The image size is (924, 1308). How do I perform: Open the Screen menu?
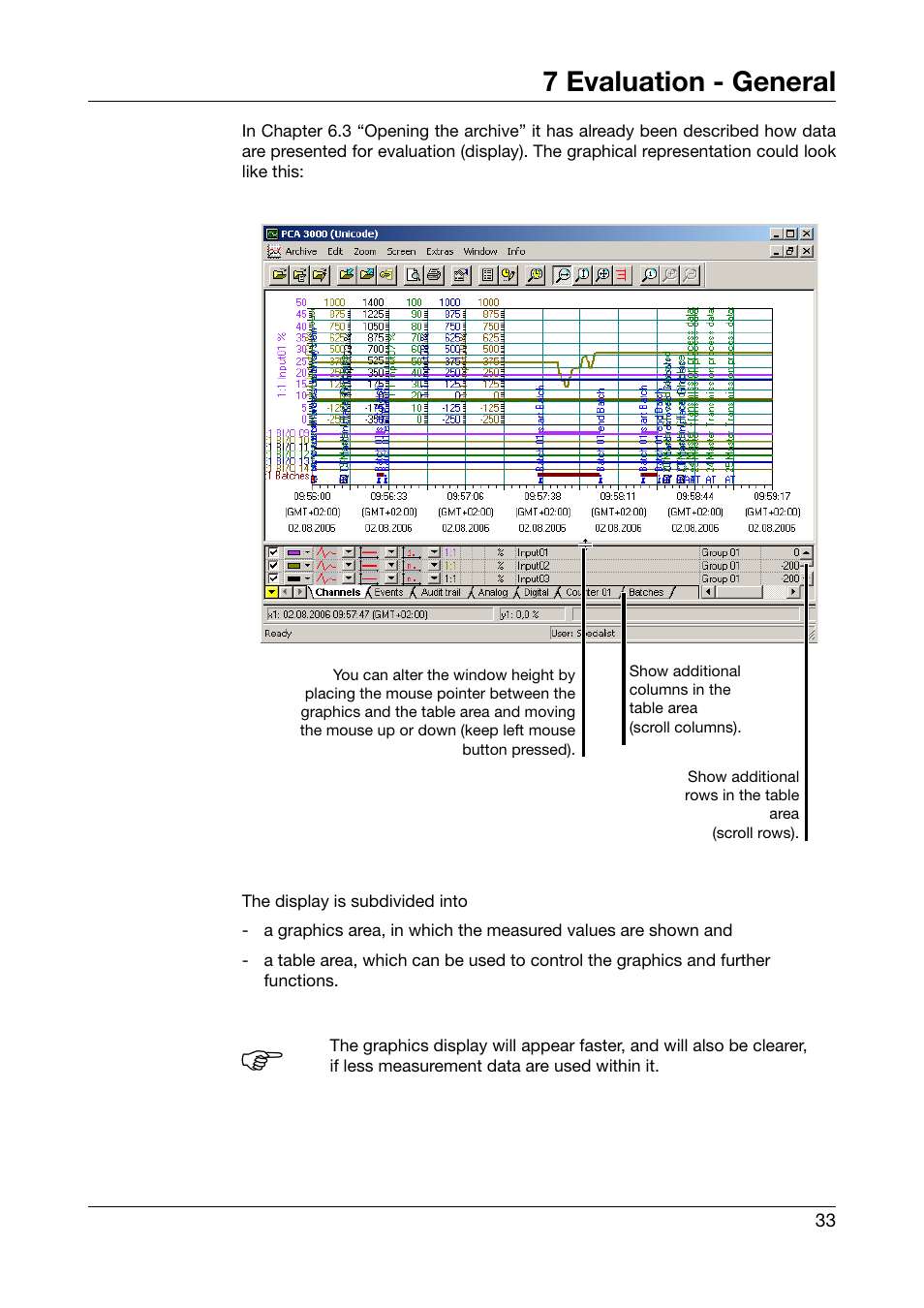[x=401, y=251]
